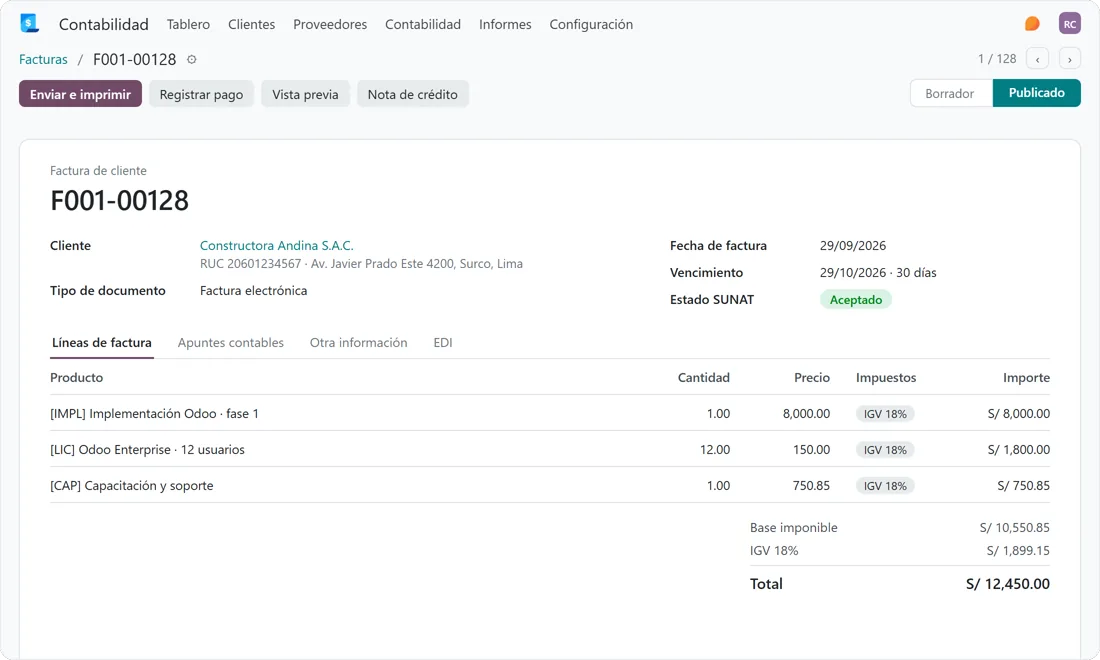
Task: Click the 1 / 128 record counter
Action: (997, 59)
